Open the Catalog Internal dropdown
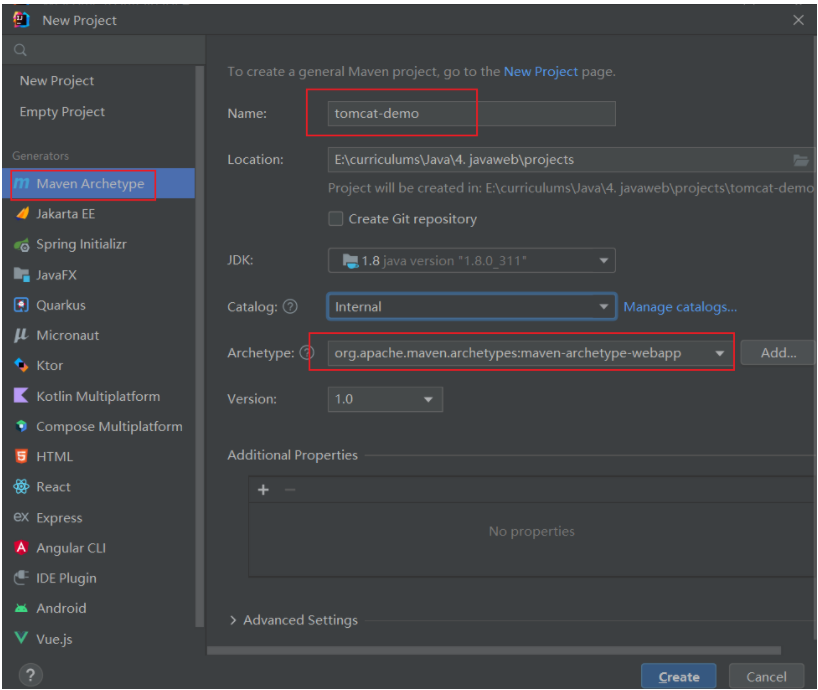The width and height of the screenshot is (818, 690). pos(472,307)
